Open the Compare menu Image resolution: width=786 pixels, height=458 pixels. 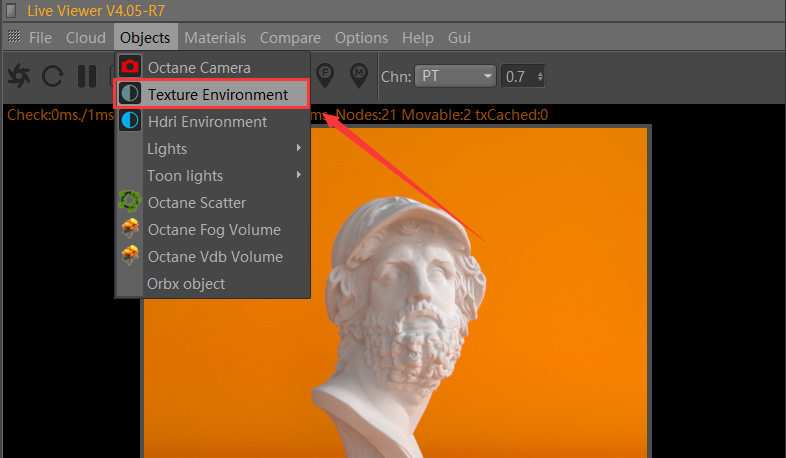pyautogui.click(x=290, y=38)
